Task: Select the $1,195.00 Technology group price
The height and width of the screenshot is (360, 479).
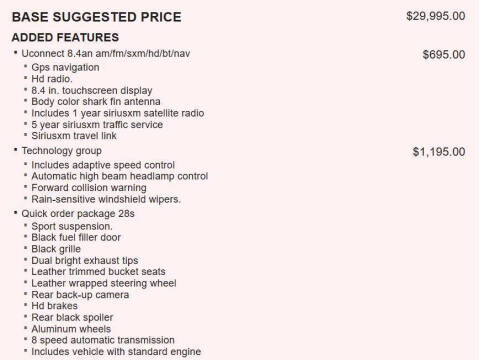Action: [x=439, y=152]
